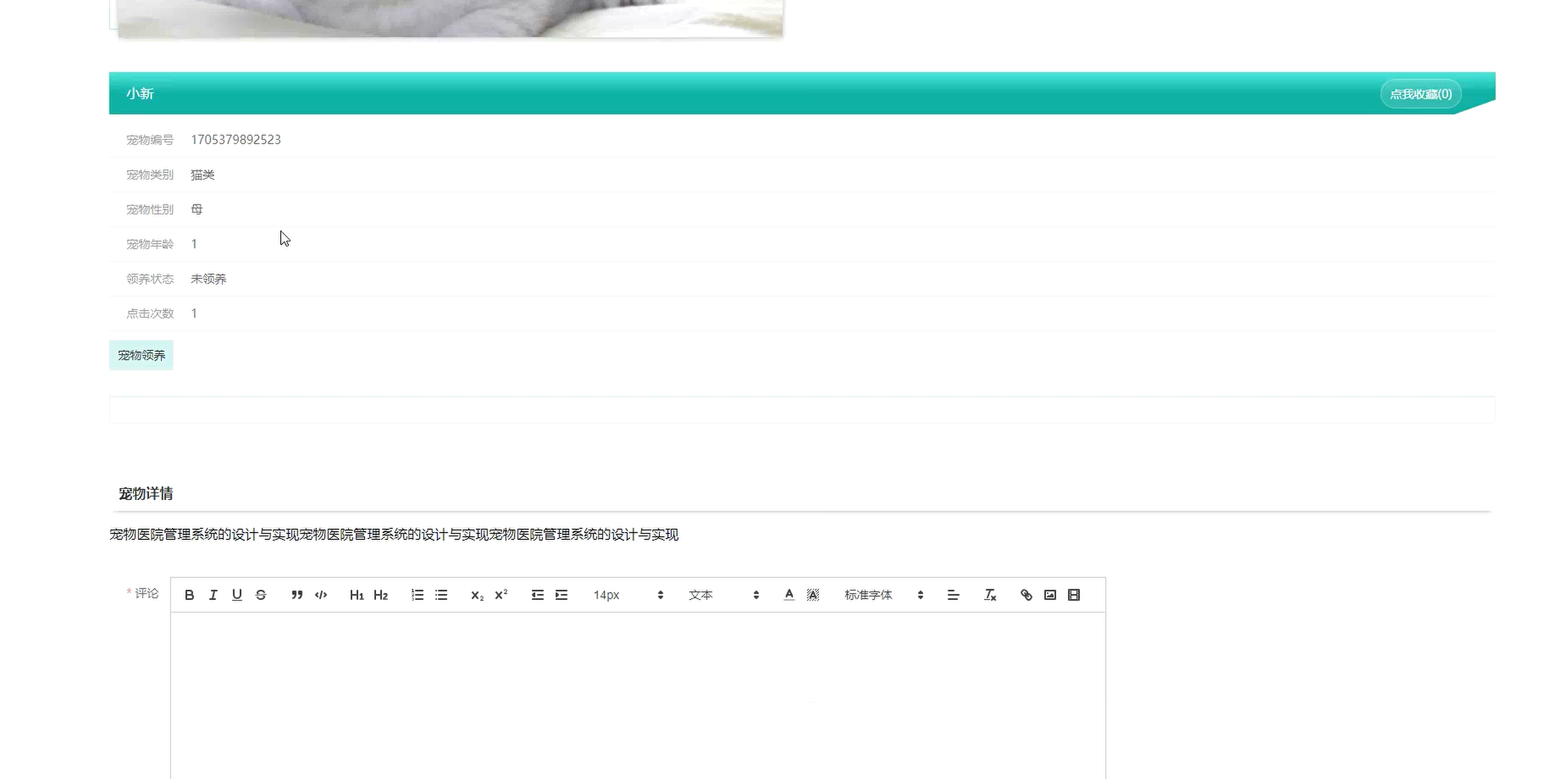This screenshot has height=779, width=1568.
Task: Click the 领养状态 label
Action: coord(150,279)
